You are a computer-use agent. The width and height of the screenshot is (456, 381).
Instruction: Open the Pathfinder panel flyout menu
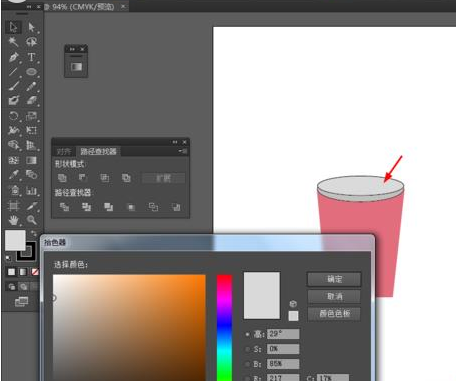pos(183,151)
